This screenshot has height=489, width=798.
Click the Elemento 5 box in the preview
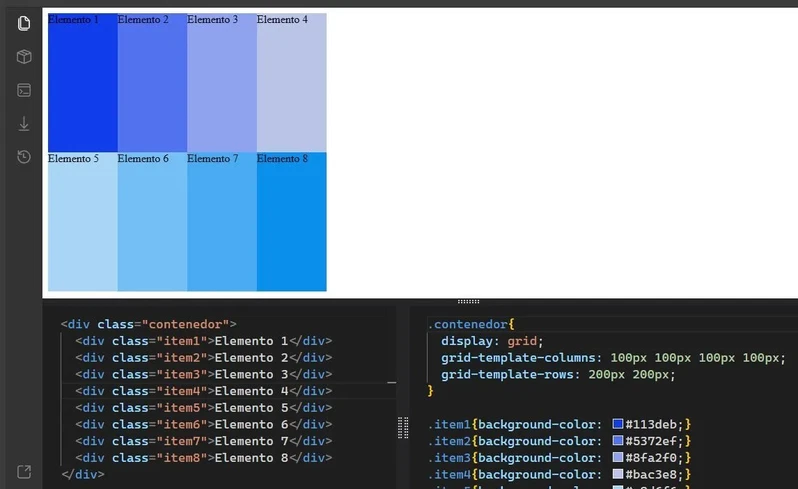(x=82, y=222)
